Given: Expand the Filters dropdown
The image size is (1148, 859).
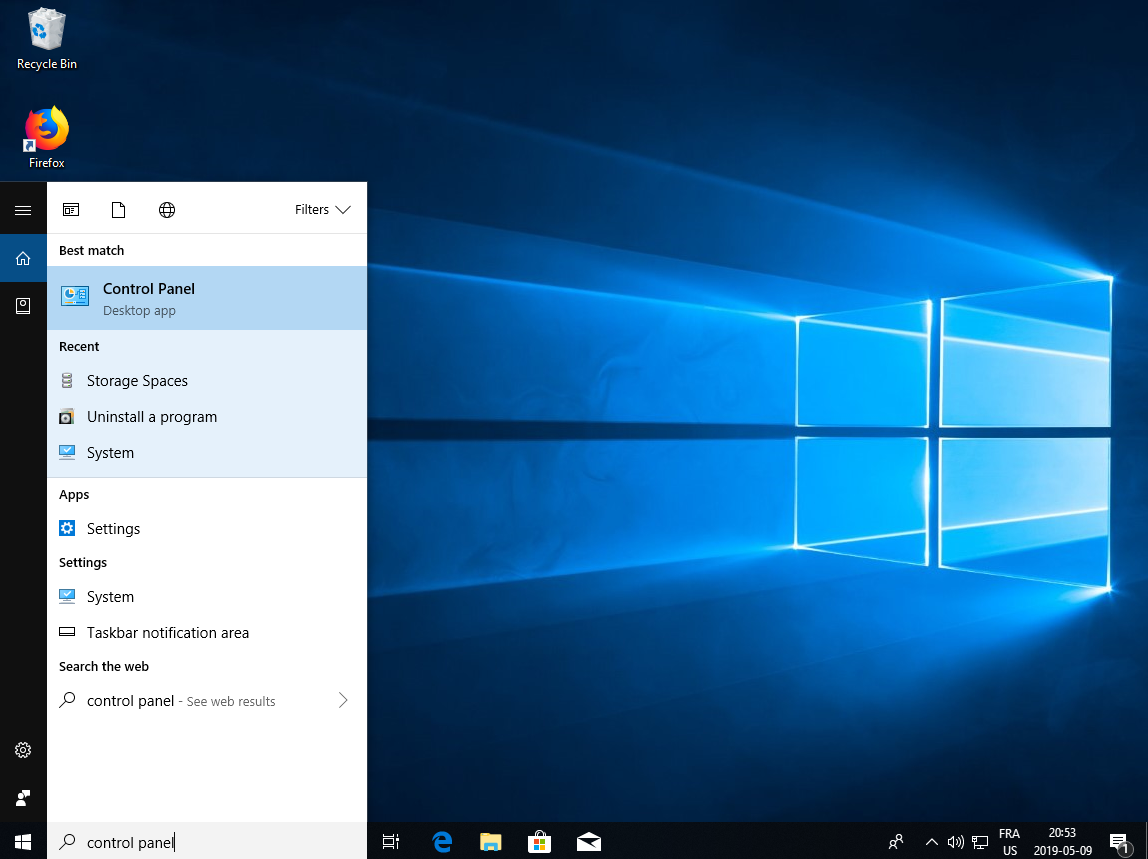Looking at the screenshot, I should (322, 210).
